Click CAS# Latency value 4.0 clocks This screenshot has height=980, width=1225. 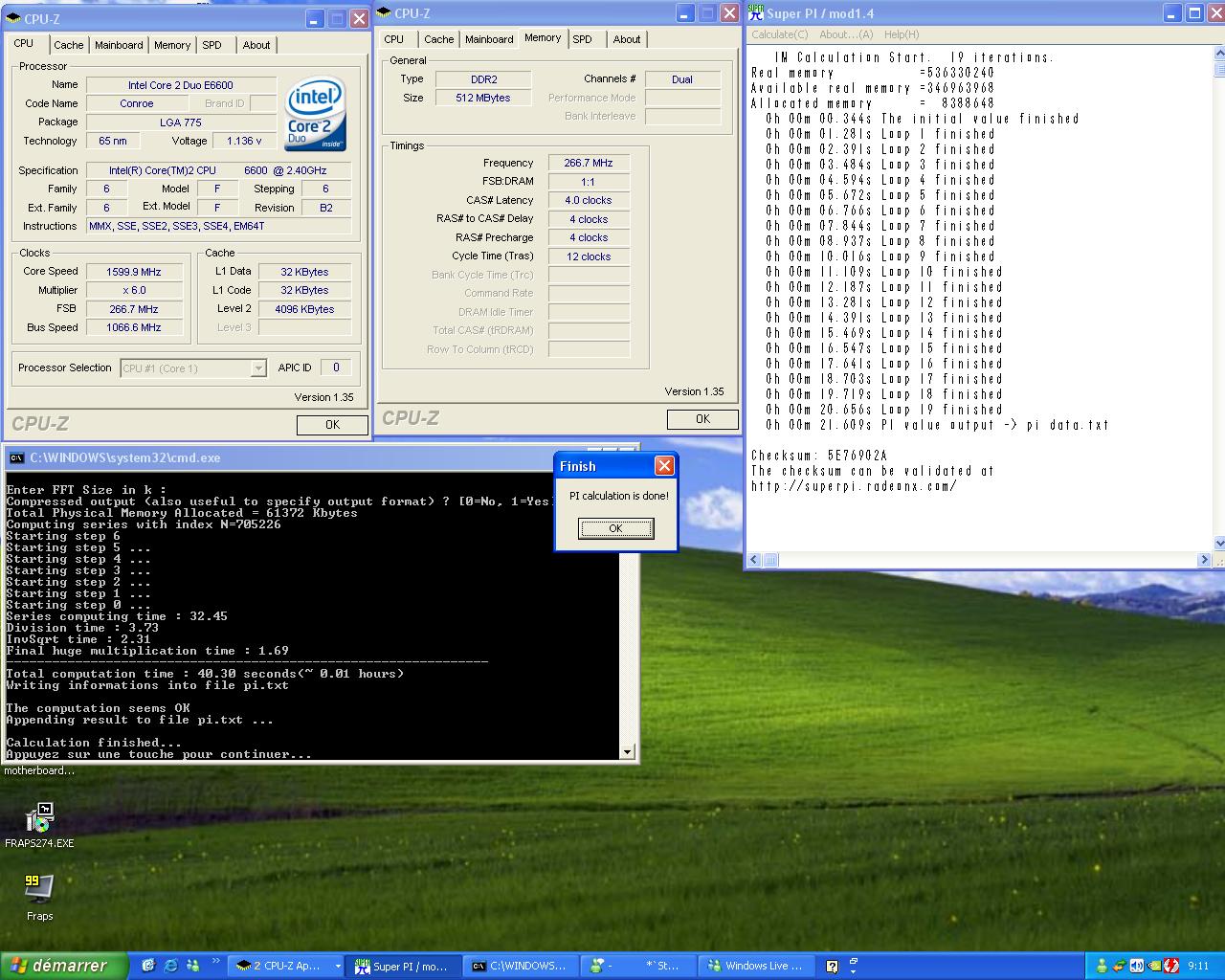(x=589, y=200)
